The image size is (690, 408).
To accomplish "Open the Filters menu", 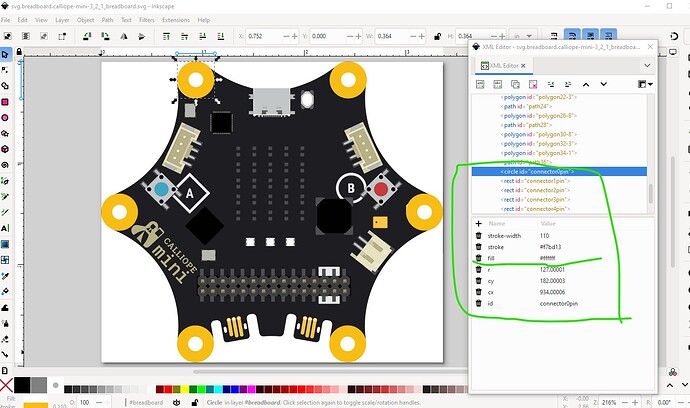I will coord(147,20).
